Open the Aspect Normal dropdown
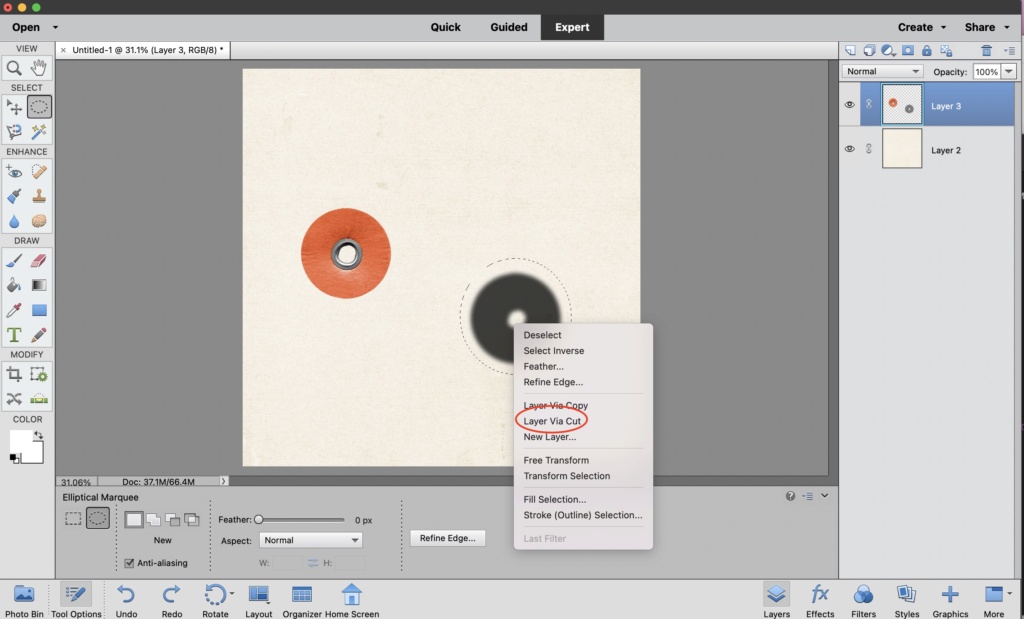The image size is (1024, 619). click(x=310, y=540)
